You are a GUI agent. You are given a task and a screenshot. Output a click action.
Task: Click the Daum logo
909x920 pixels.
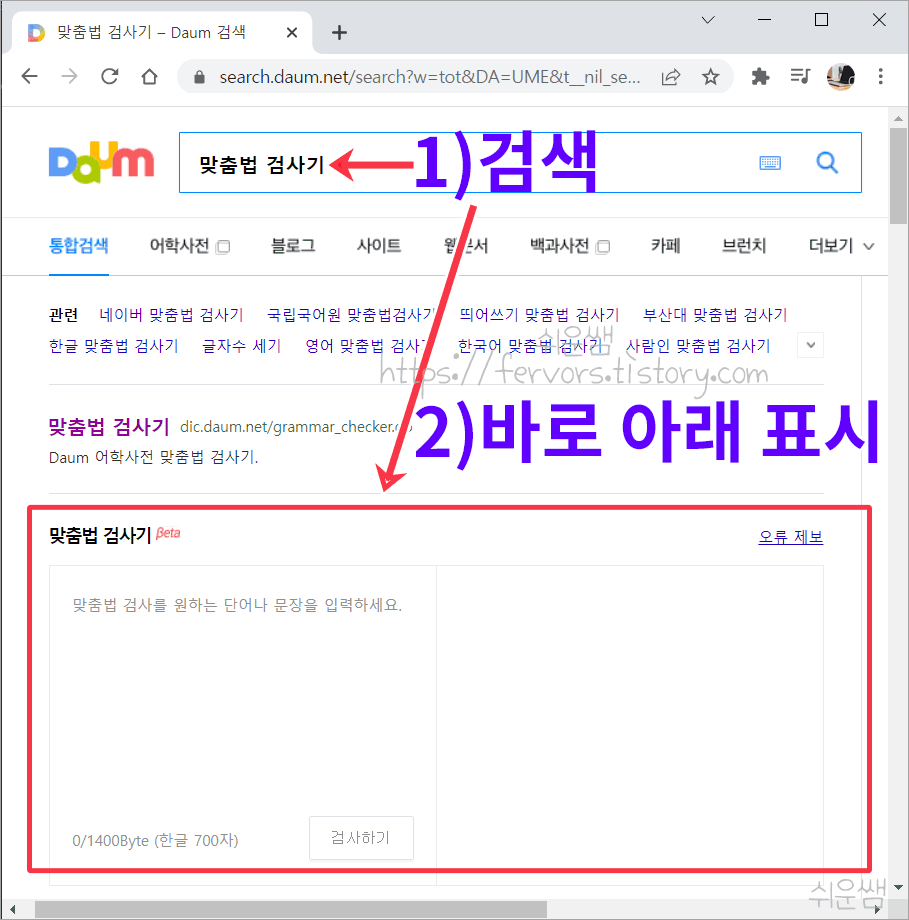coord(102,162)
